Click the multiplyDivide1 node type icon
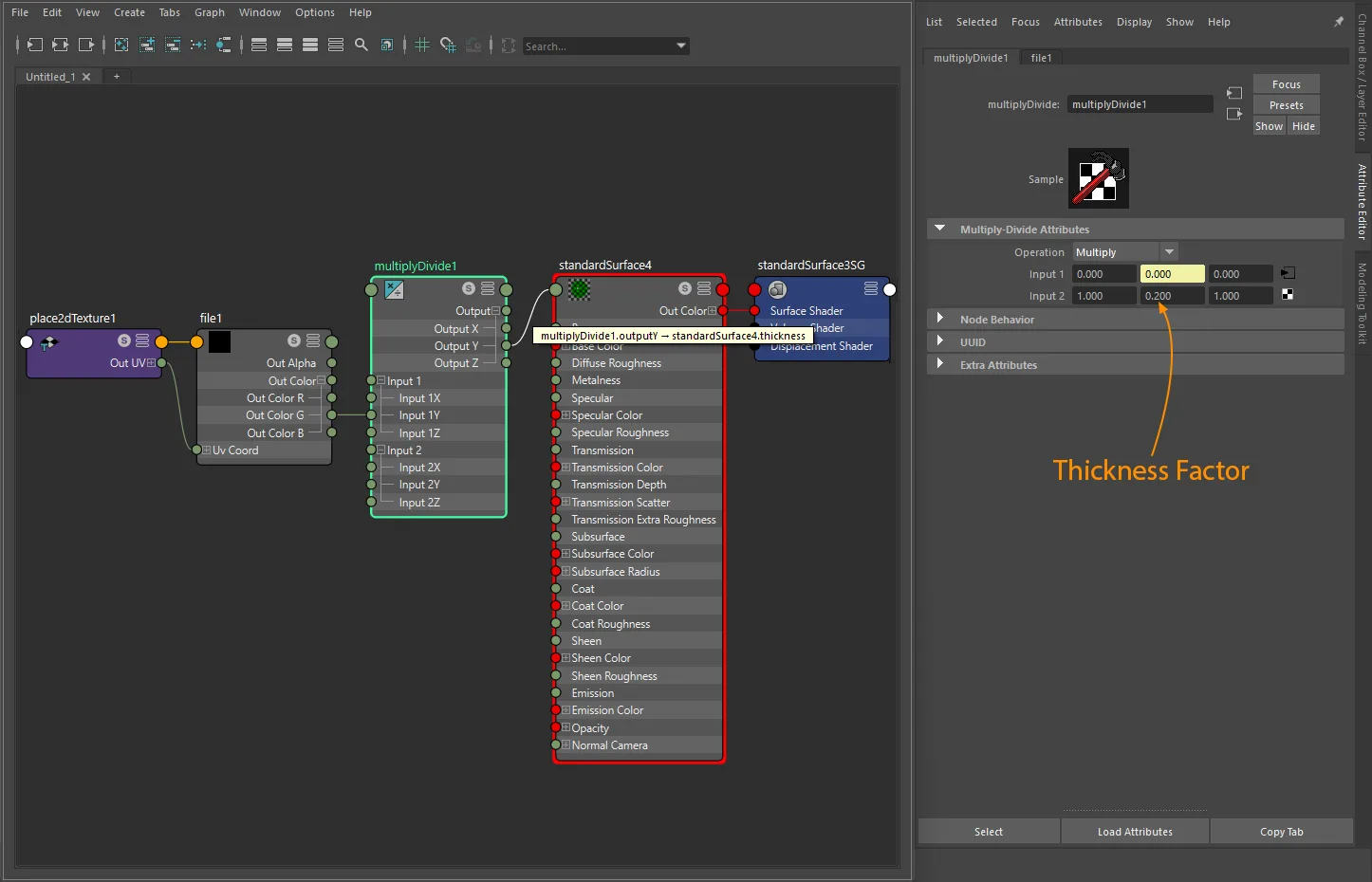This screenshot has width=1372, height=882. click(x=394, y=289)
